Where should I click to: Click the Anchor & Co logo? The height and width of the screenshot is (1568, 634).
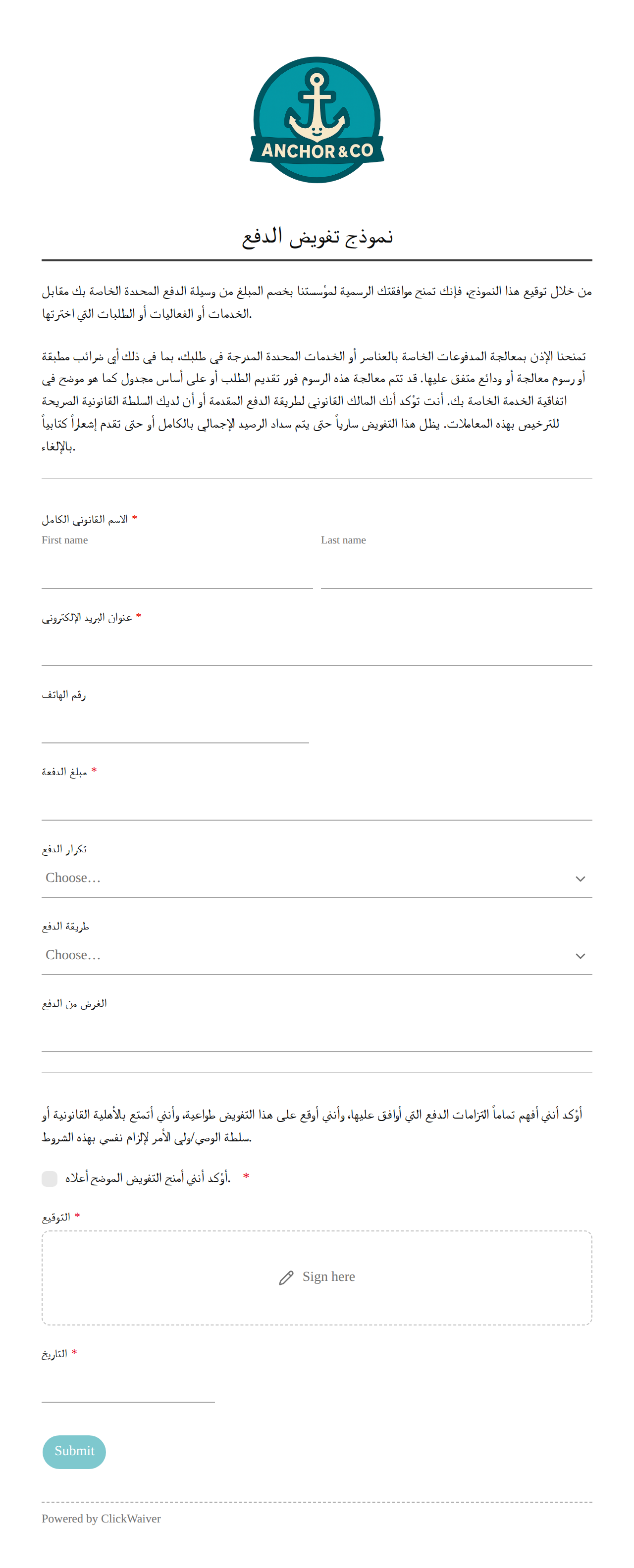point(317,120)
